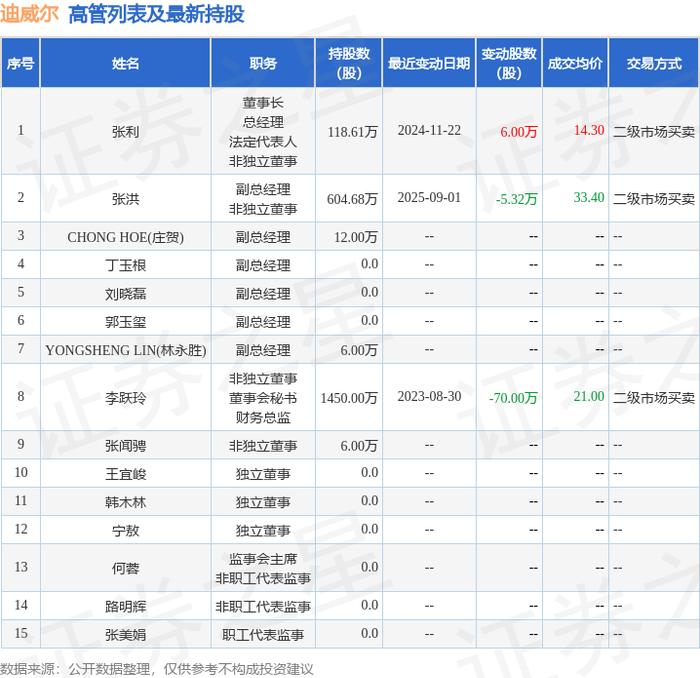Select the name 宁敖

click(x=125, y=530)
